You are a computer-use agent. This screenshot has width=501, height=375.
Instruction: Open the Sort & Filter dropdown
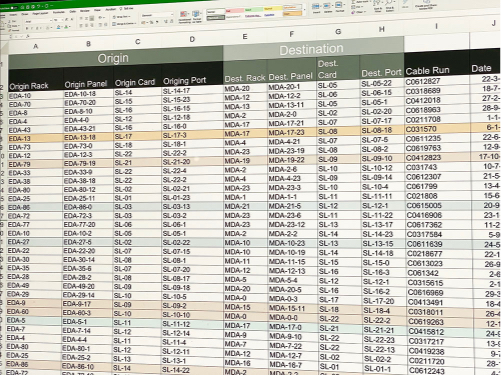[378, 6]
